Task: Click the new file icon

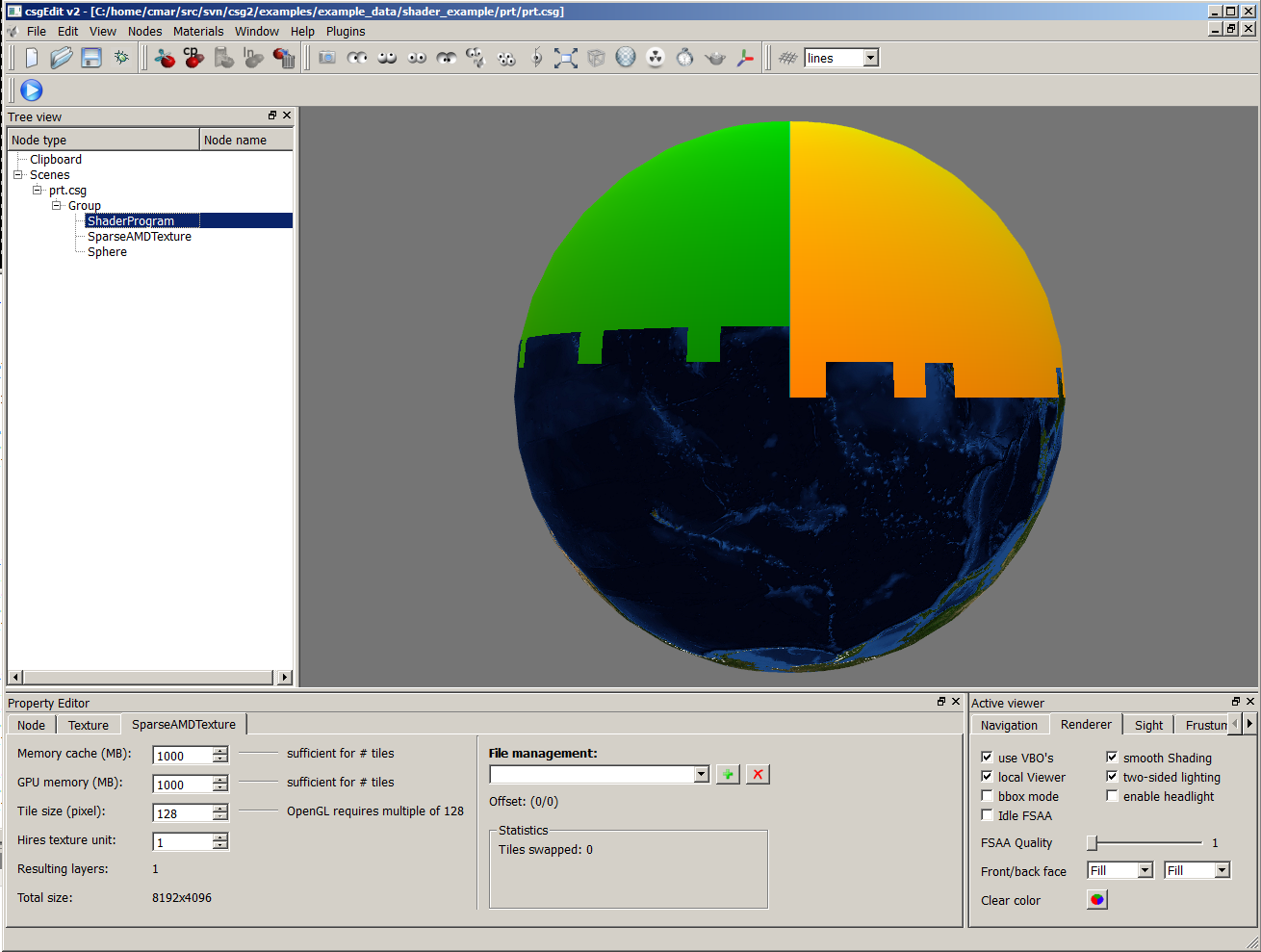Action: point(32,58)
